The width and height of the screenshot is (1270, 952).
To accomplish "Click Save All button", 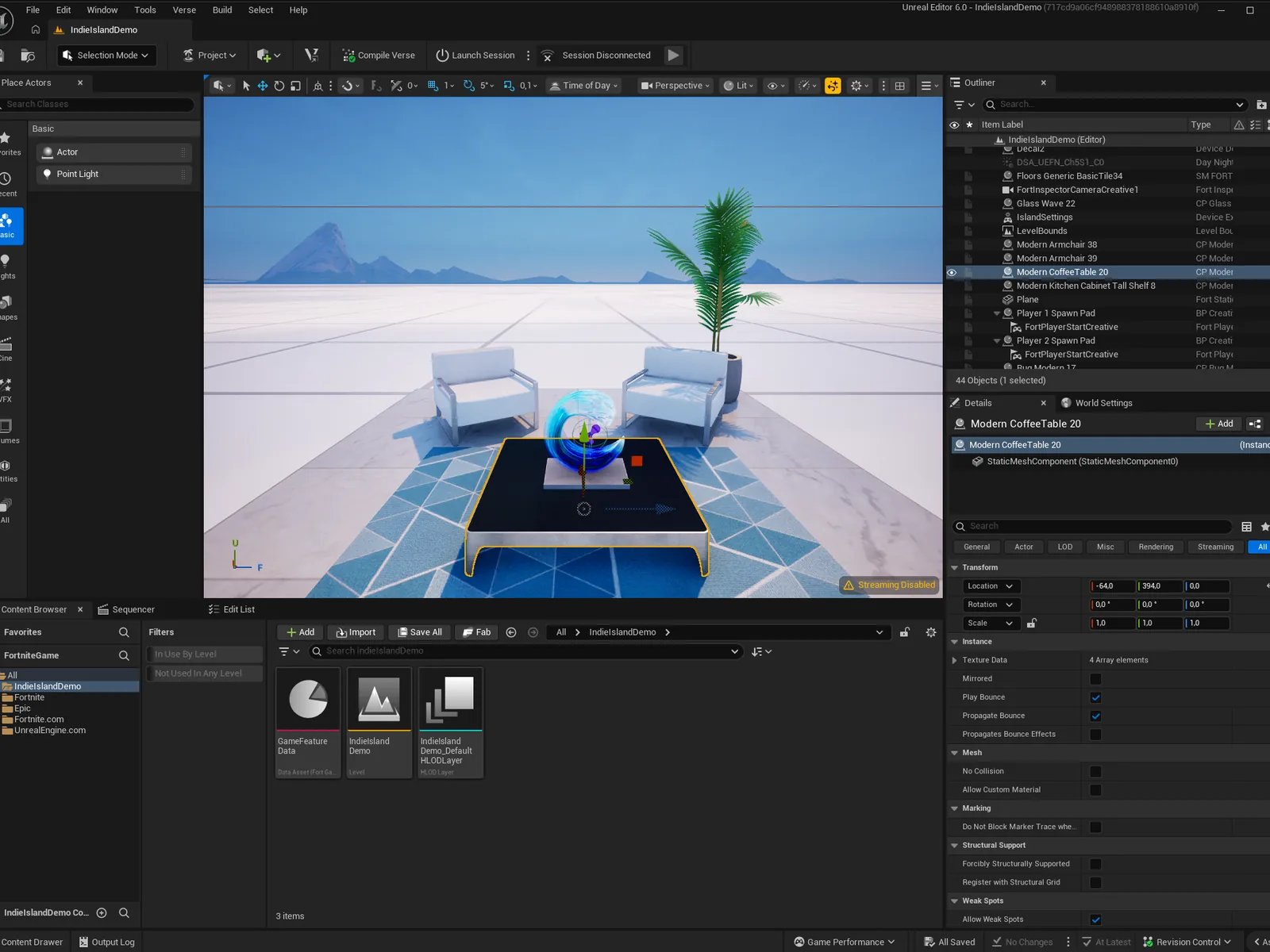I will coord(420,632).
